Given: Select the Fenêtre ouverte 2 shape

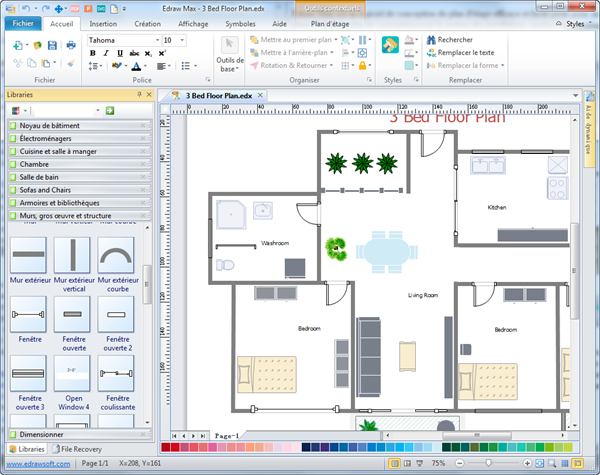Looking at the screenshot, I should point(116,314).
